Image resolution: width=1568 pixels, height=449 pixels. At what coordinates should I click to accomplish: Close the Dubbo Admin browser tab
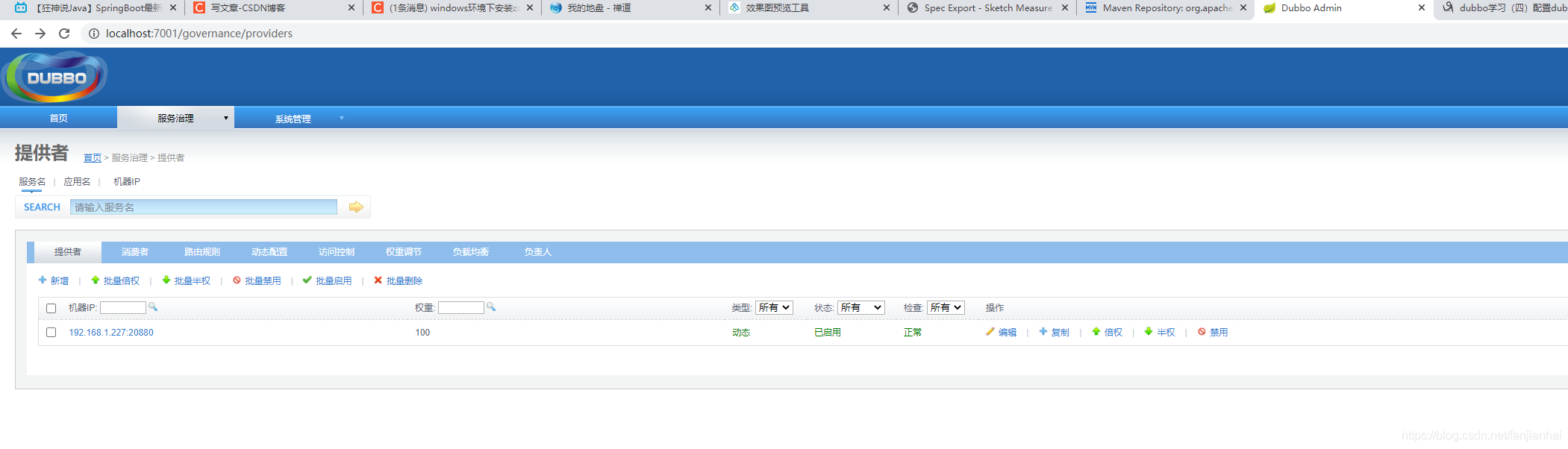point(1421,8)
